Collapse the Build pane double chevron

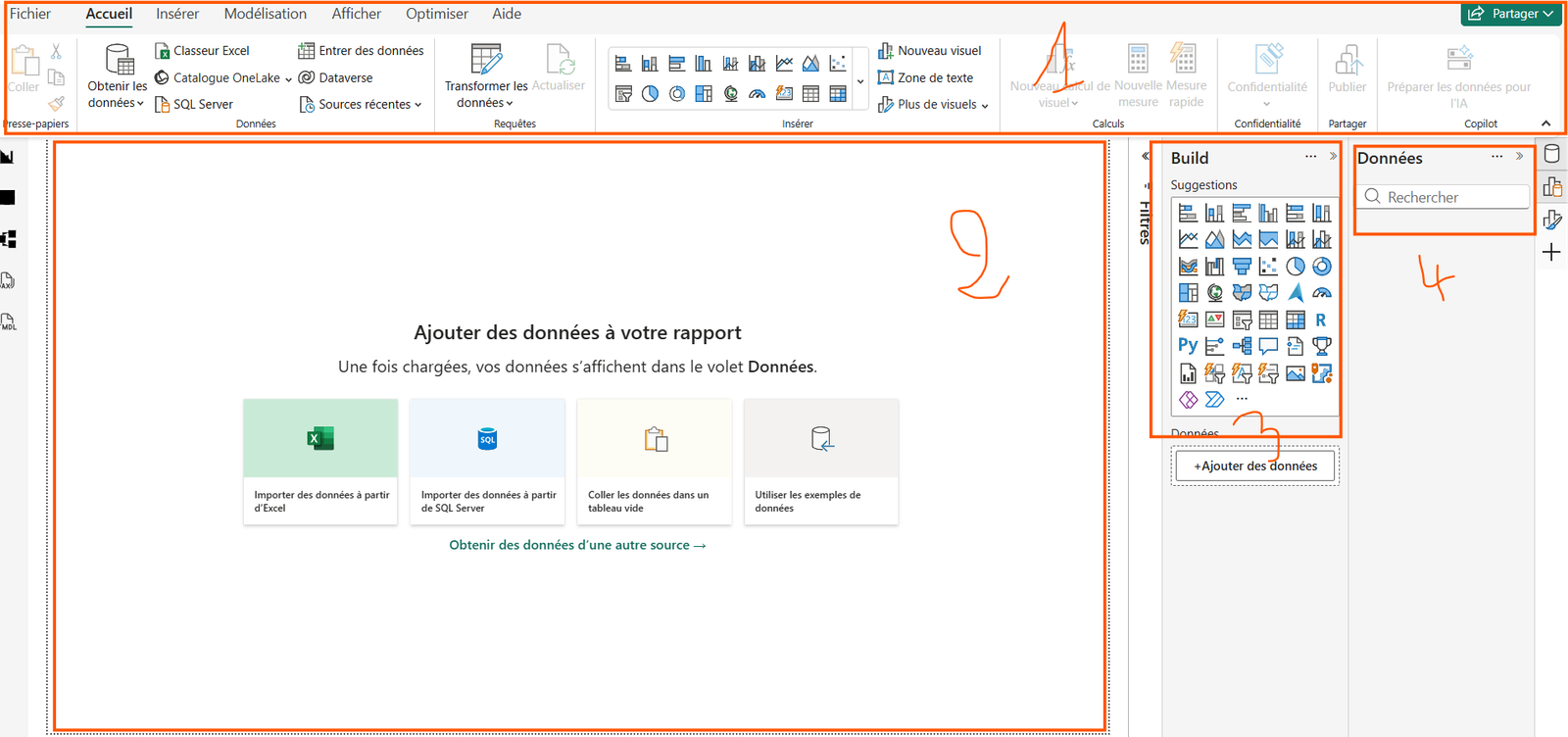pyautogui.click(x=1333, y=156)
